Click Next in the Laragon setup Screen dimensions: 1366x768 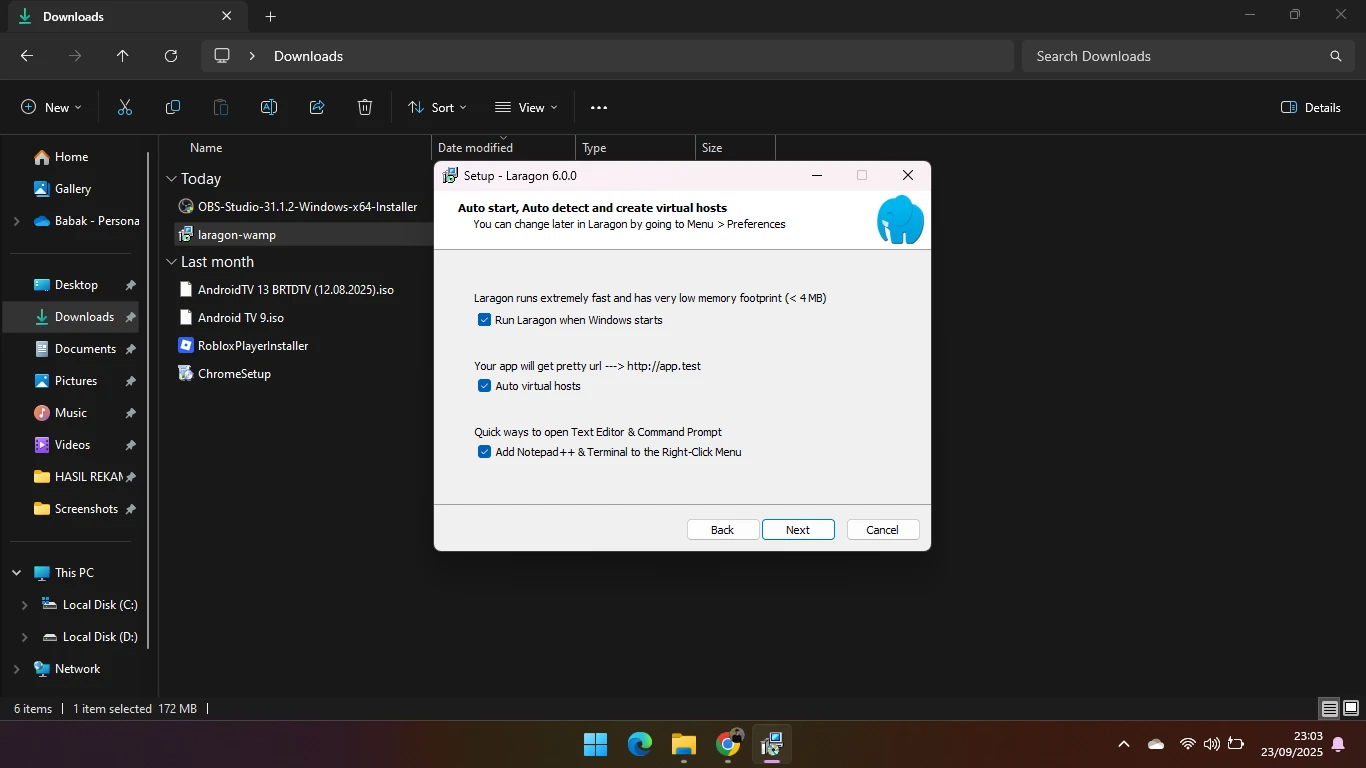(x=798, y=530)
